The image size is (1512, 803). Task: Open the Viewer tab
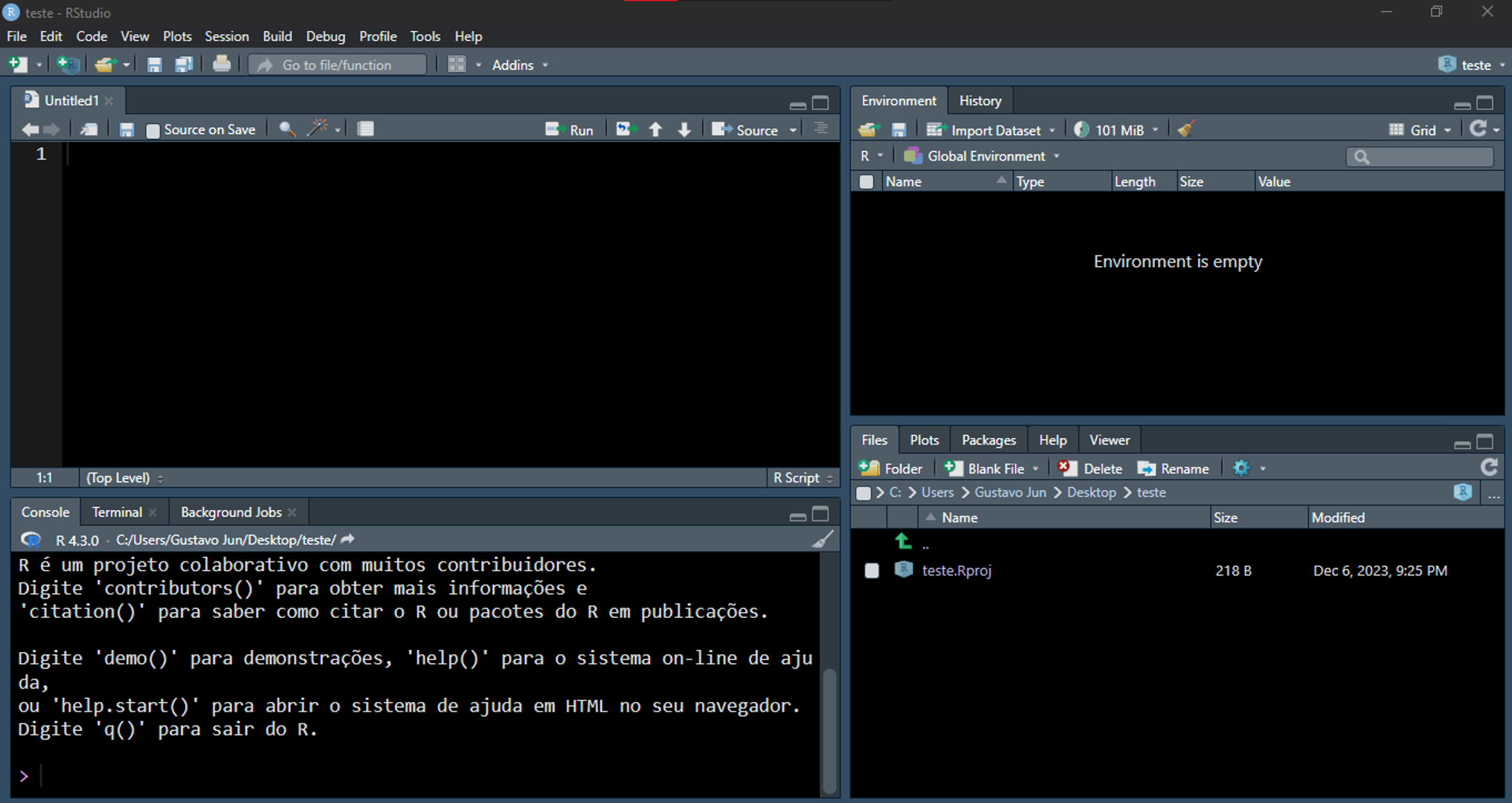point(1109,439)
